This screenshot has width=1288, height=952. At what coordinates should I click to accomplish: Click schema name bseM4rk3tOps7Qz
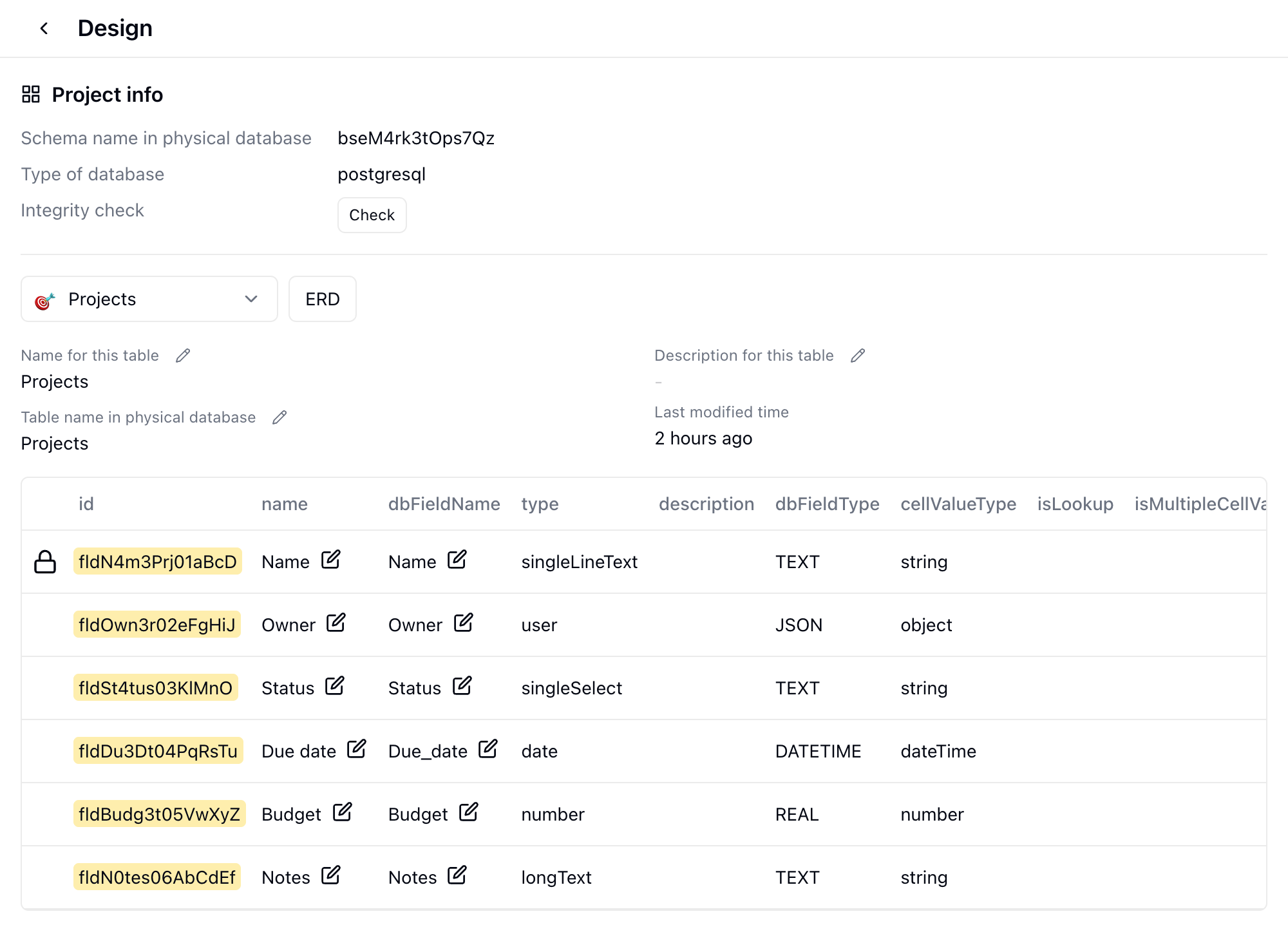(416, 138)
